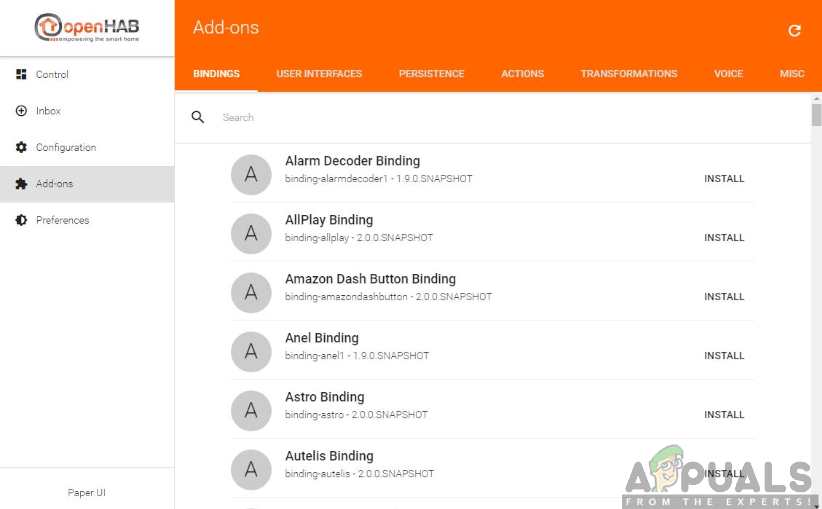Open Inbox in the sidebar

87,111
